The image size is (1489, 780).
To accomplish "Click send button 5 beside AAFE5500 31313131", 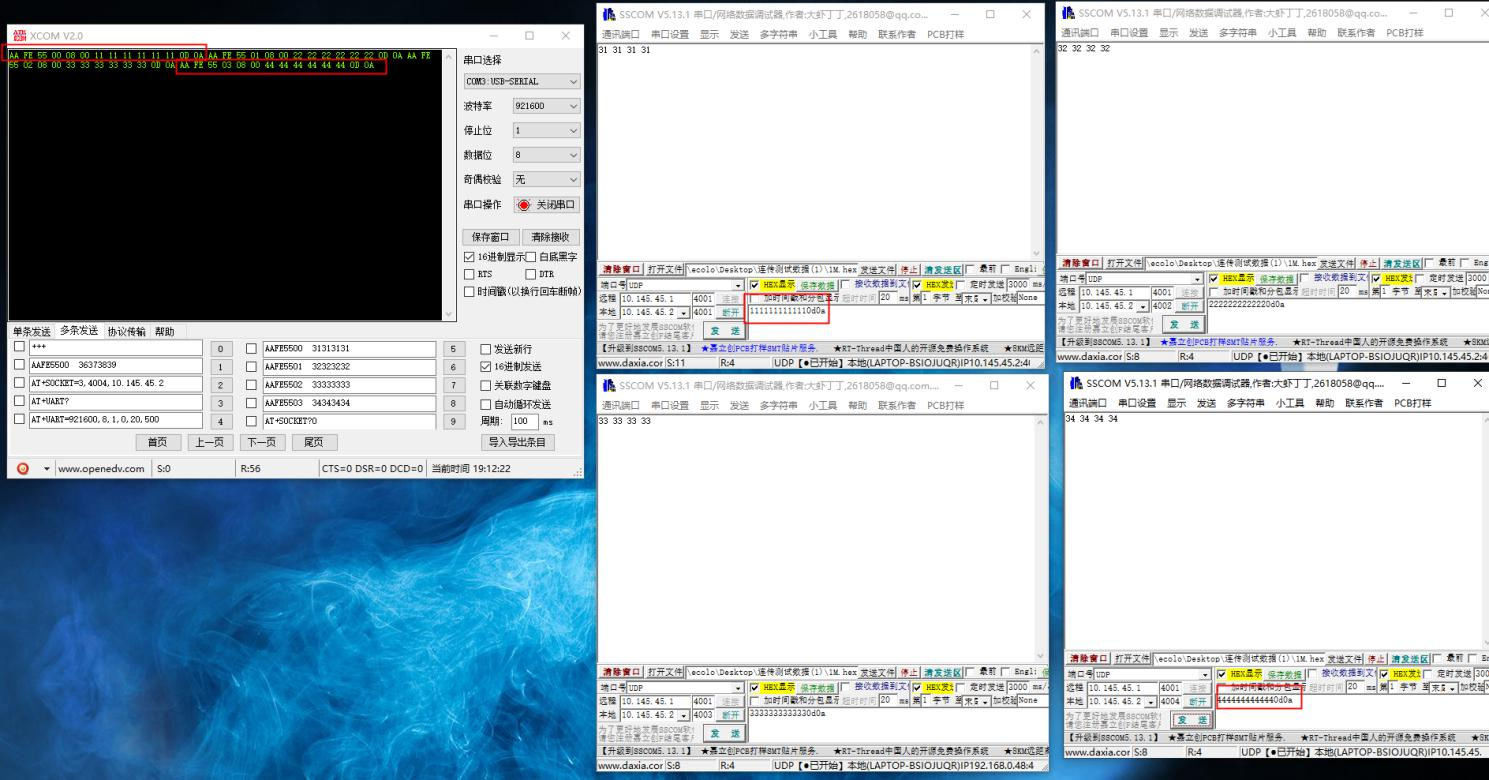I will [x=453, y=349].
